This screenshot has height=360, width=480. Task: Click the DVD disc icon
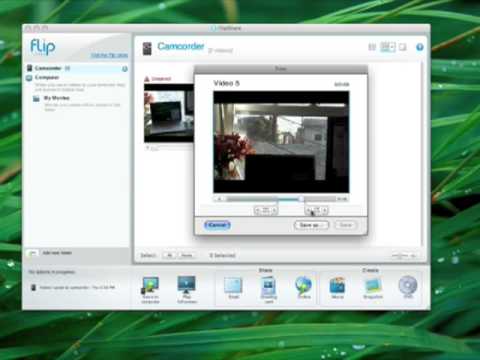[408, 285]
